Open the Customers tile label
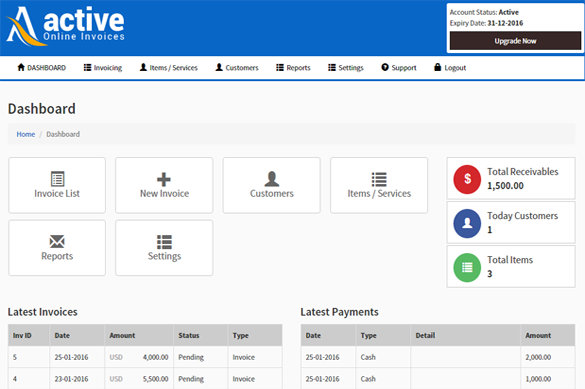This screenshot has height=389, width=585. click(x=272, y=194)
